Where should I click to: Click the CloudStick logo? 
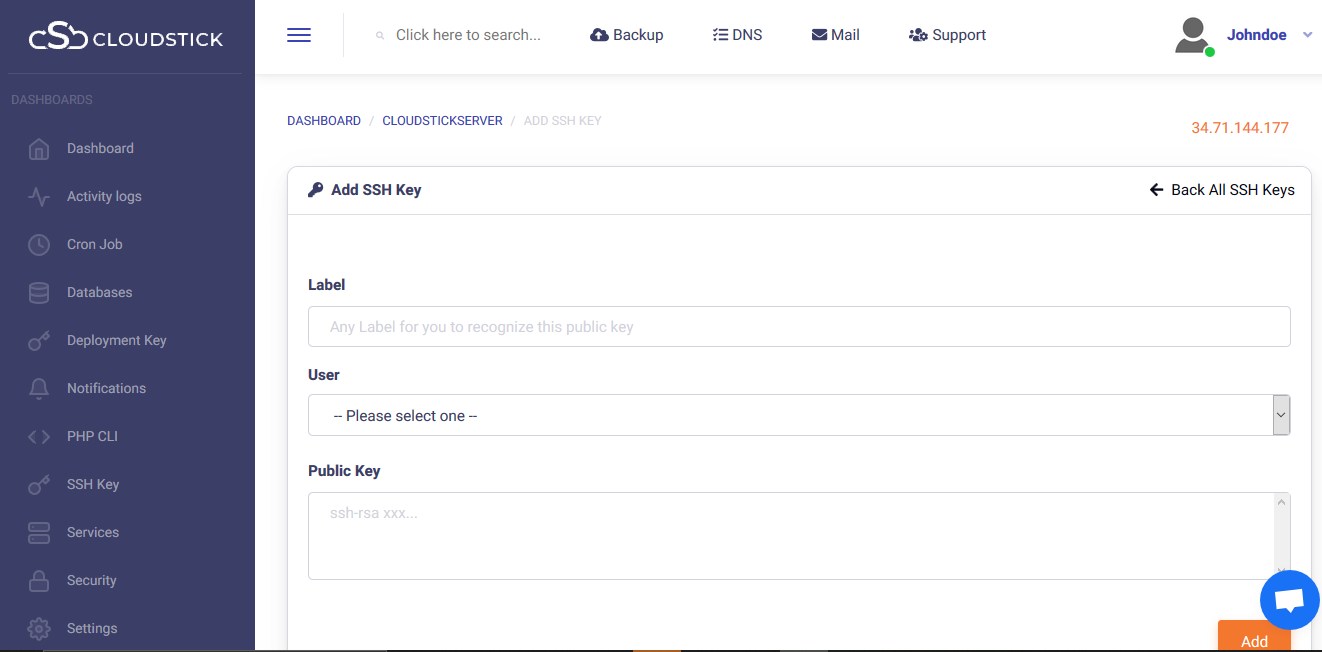126,38
